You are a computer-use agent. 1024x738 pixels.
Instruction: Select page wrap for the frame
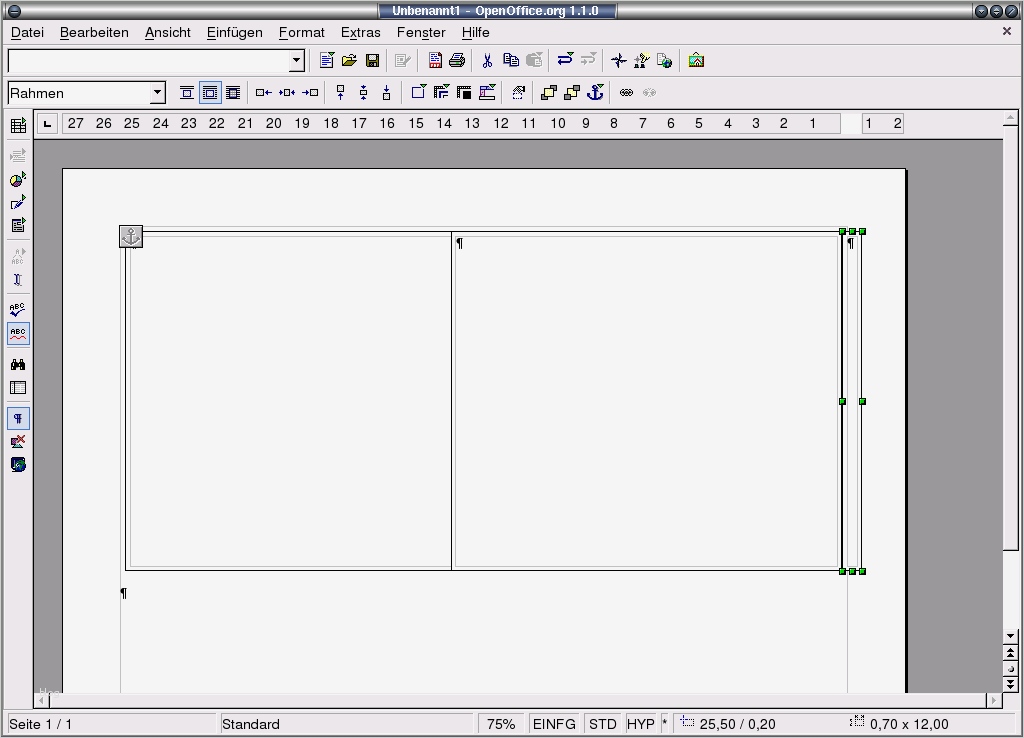click(x=210, y=93)
